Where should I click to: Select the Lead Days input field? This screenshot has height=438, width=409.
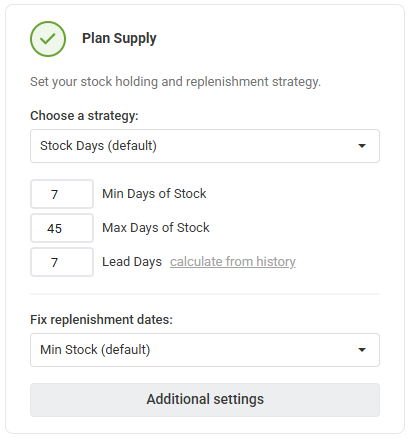(x=62, y=262)
